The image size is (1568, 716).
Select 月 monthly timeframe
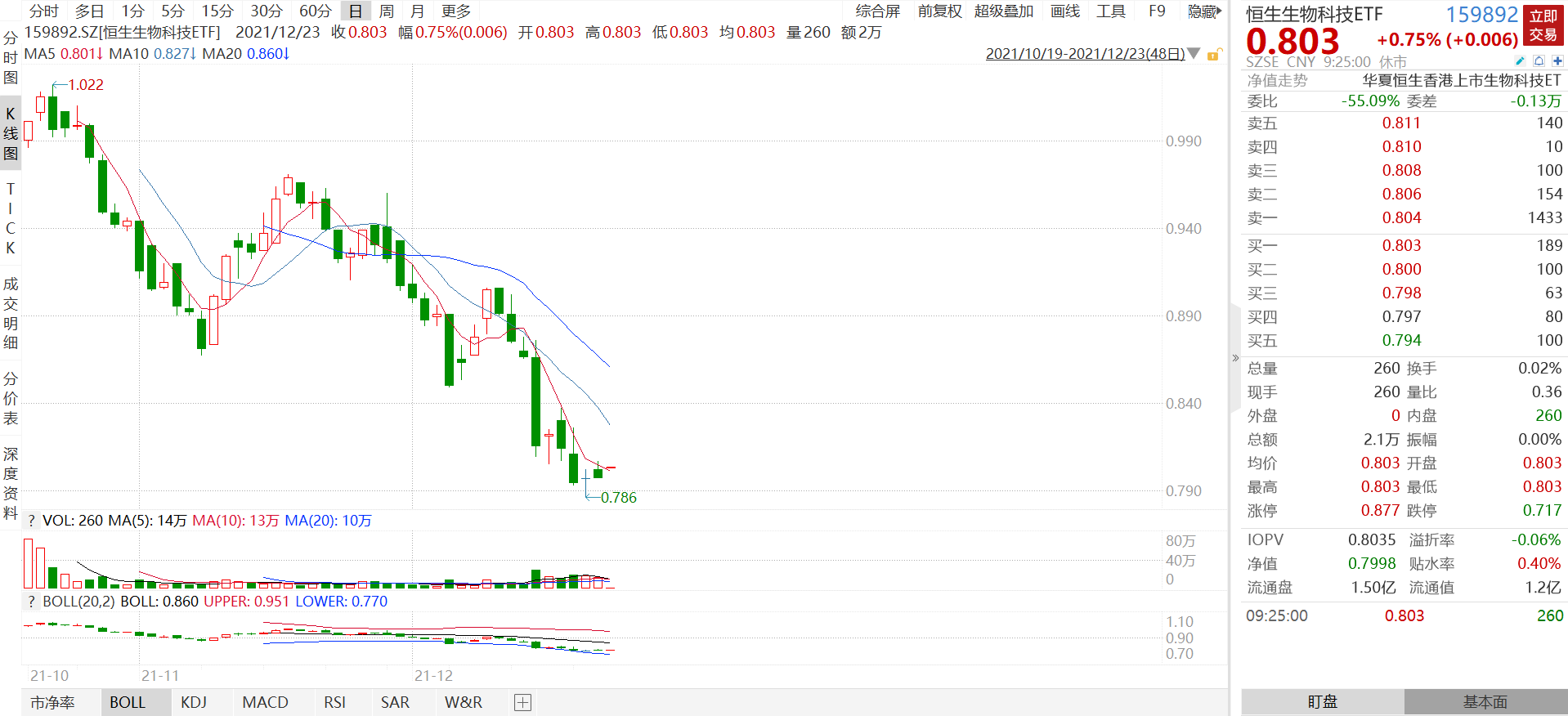point(418,11)
